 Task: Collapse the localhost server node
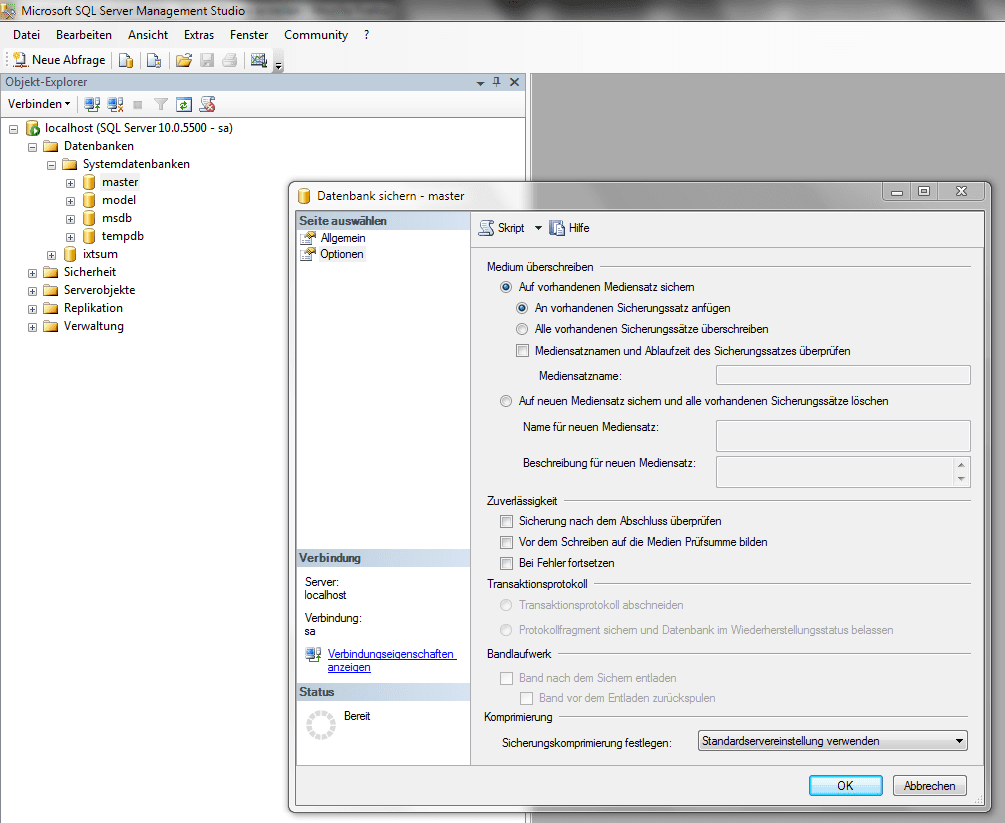13,129
